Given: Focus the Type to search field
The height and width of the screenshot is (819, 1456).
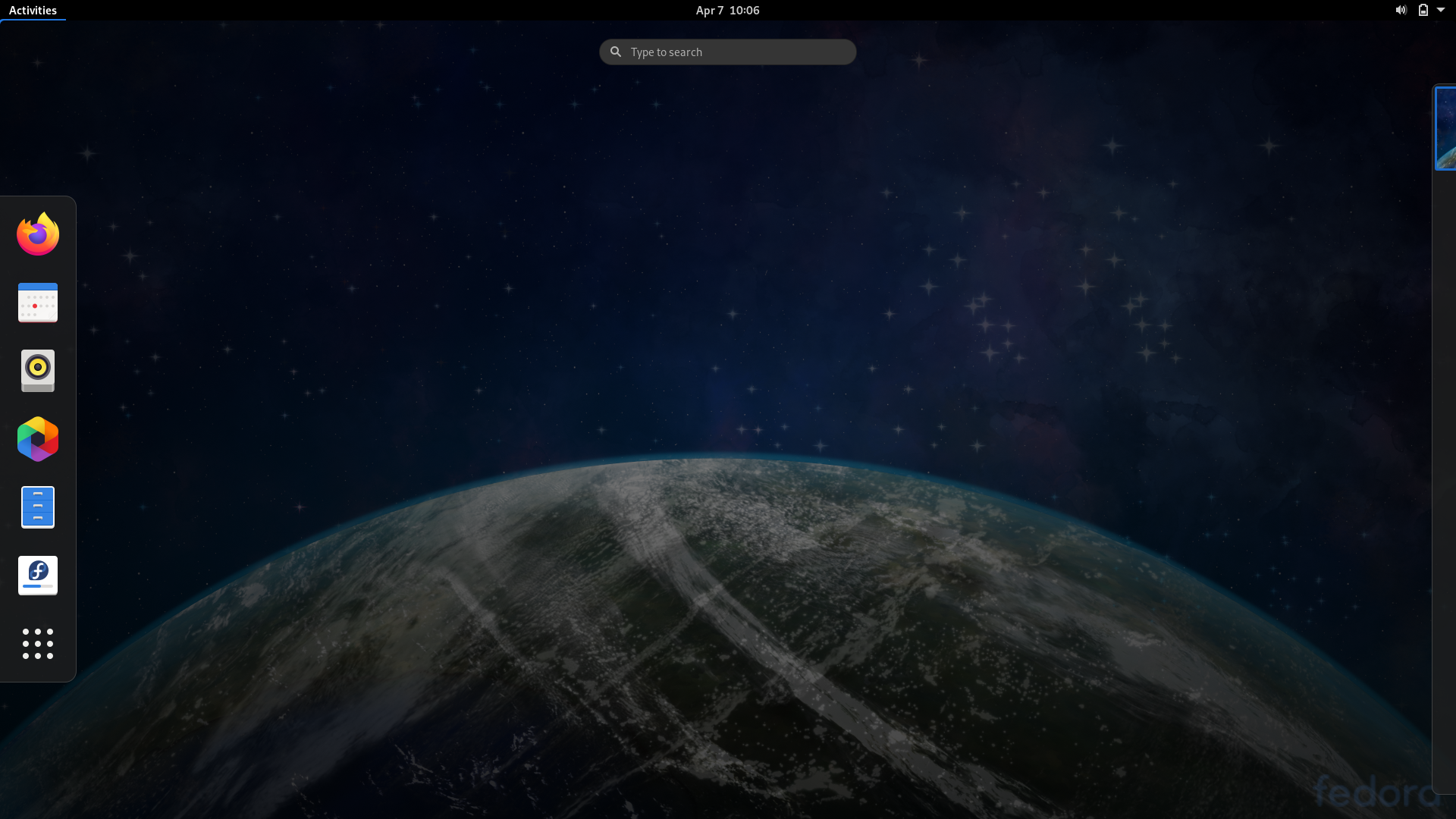Looking at the screenshot, I should [x=728, y=52].
